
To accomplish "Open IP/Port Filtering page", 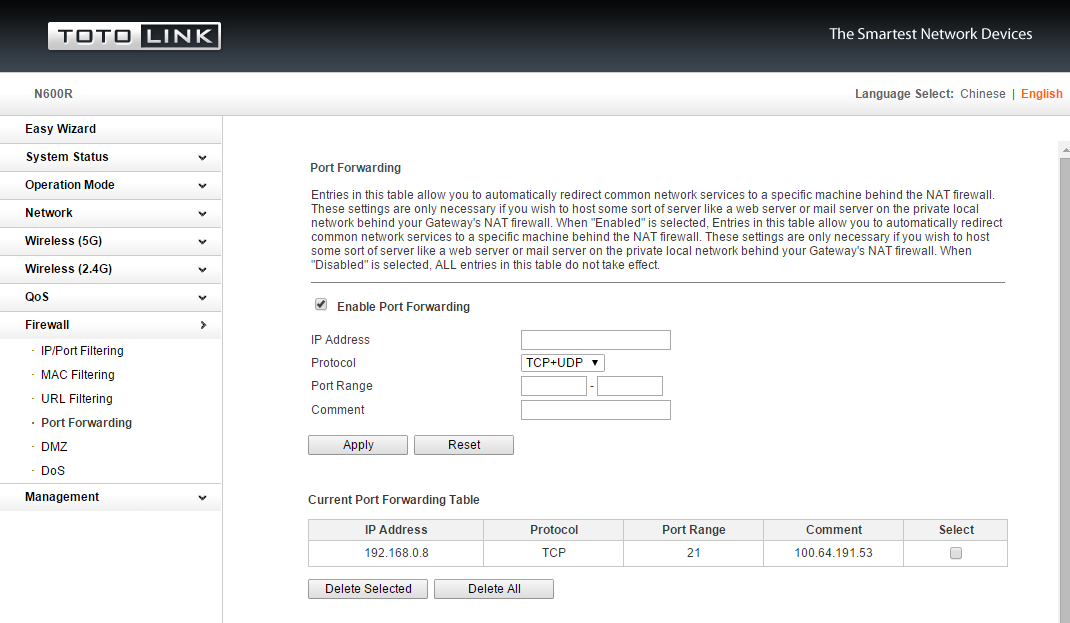I will coord(82,351).
